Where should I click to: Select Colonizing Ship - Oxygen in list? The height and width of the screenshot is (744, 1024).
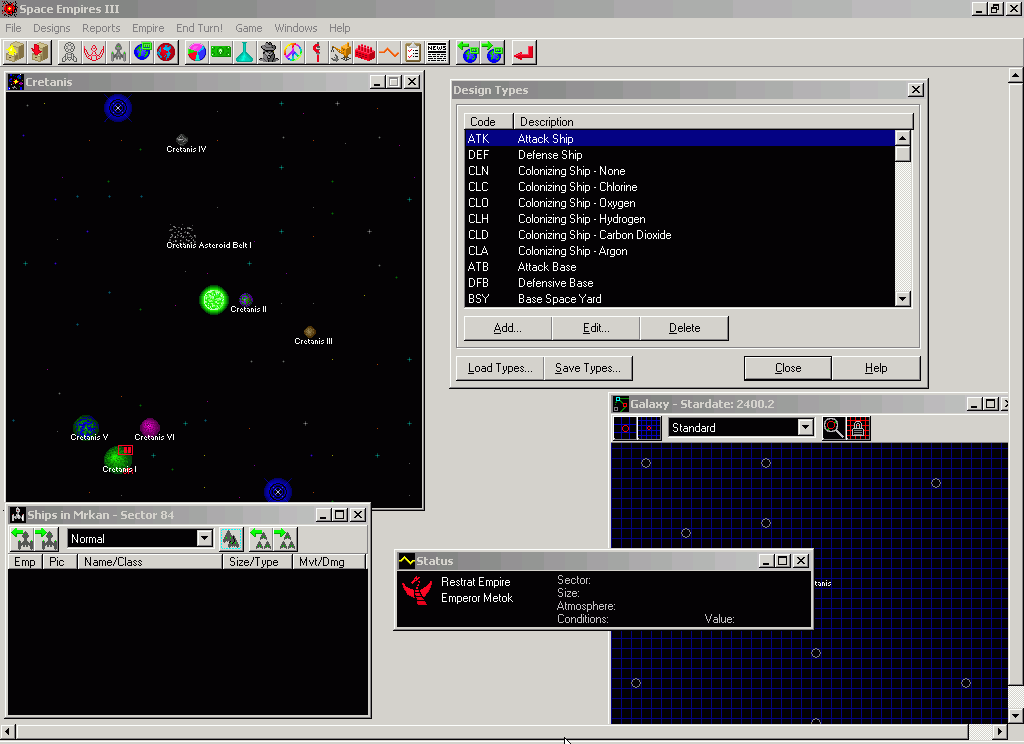coord(576,203)
